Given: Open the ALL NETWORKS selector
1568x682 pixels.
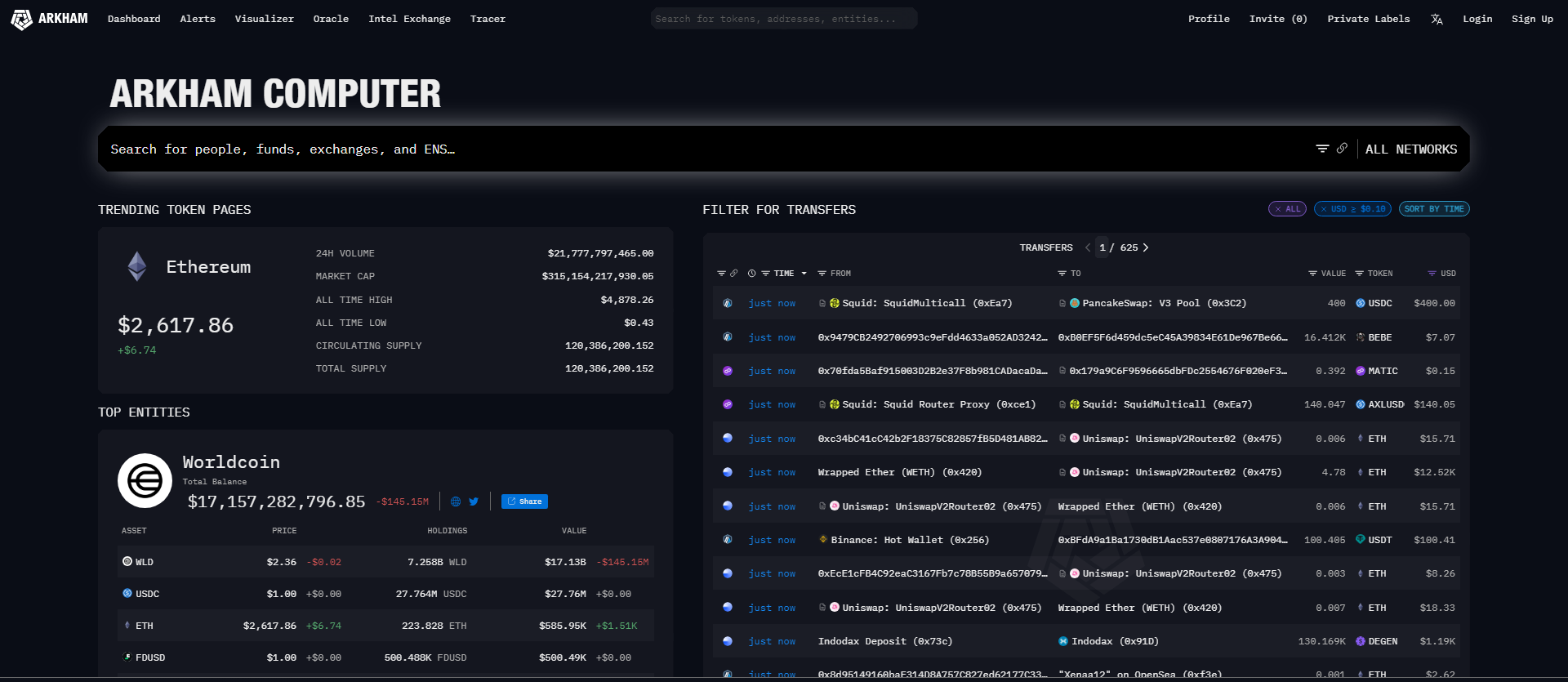Looking at the screenshot, I should [1411, 149].
